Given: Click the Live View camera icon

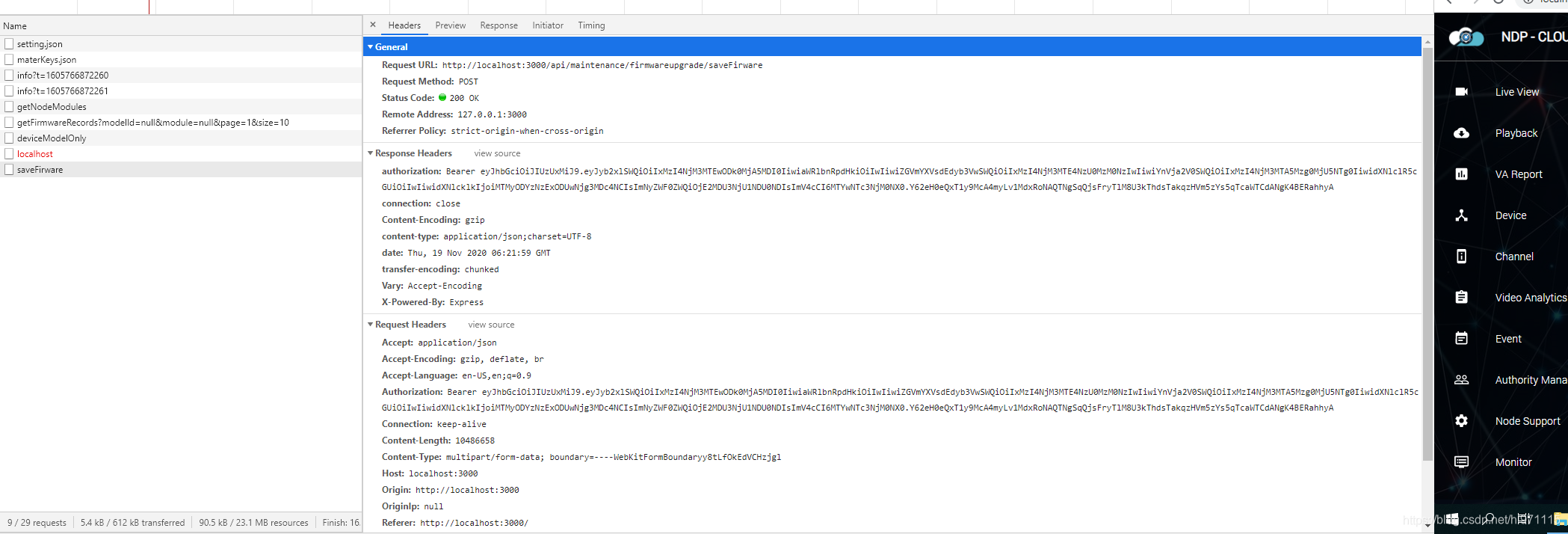Looking at the screenshot, I should 1461,92.
